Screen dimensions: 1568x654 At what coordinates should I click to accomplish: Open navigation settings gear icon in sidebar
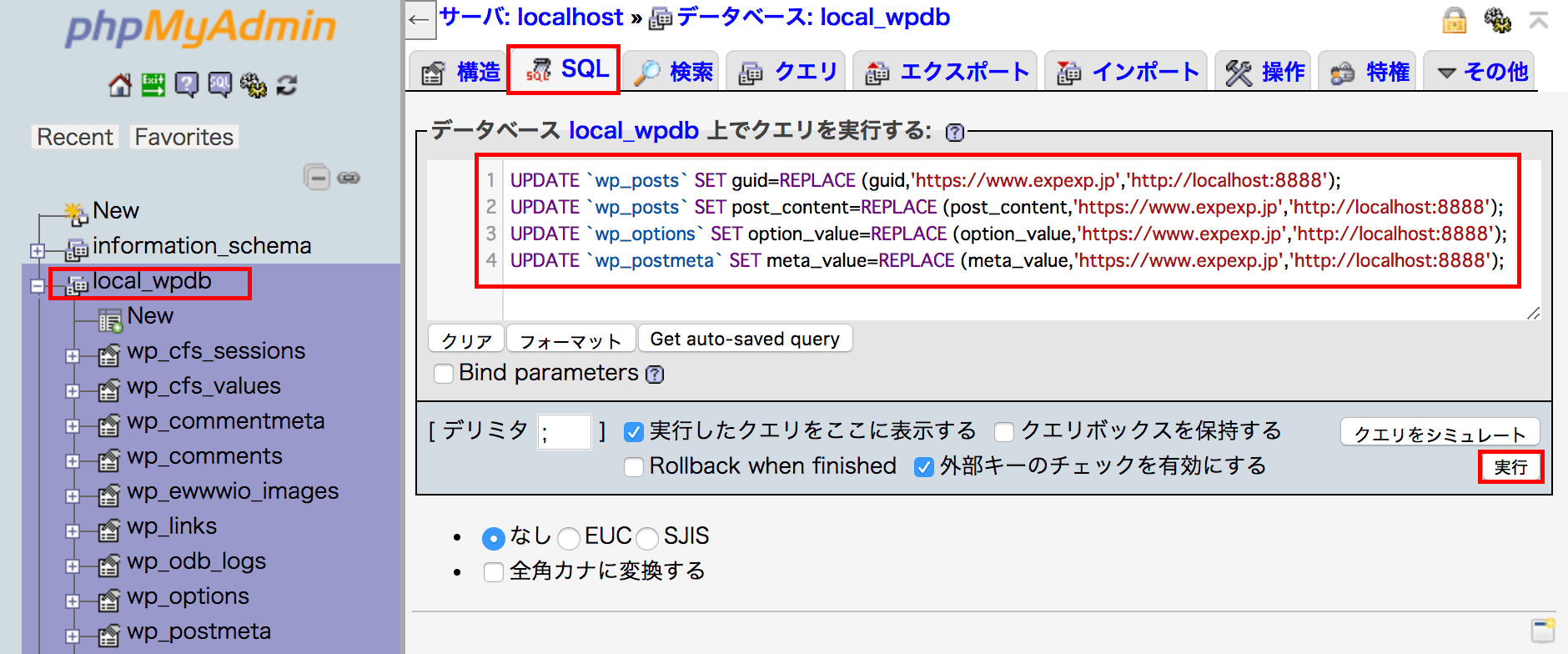pyautogui.click(x=254, y=85)
